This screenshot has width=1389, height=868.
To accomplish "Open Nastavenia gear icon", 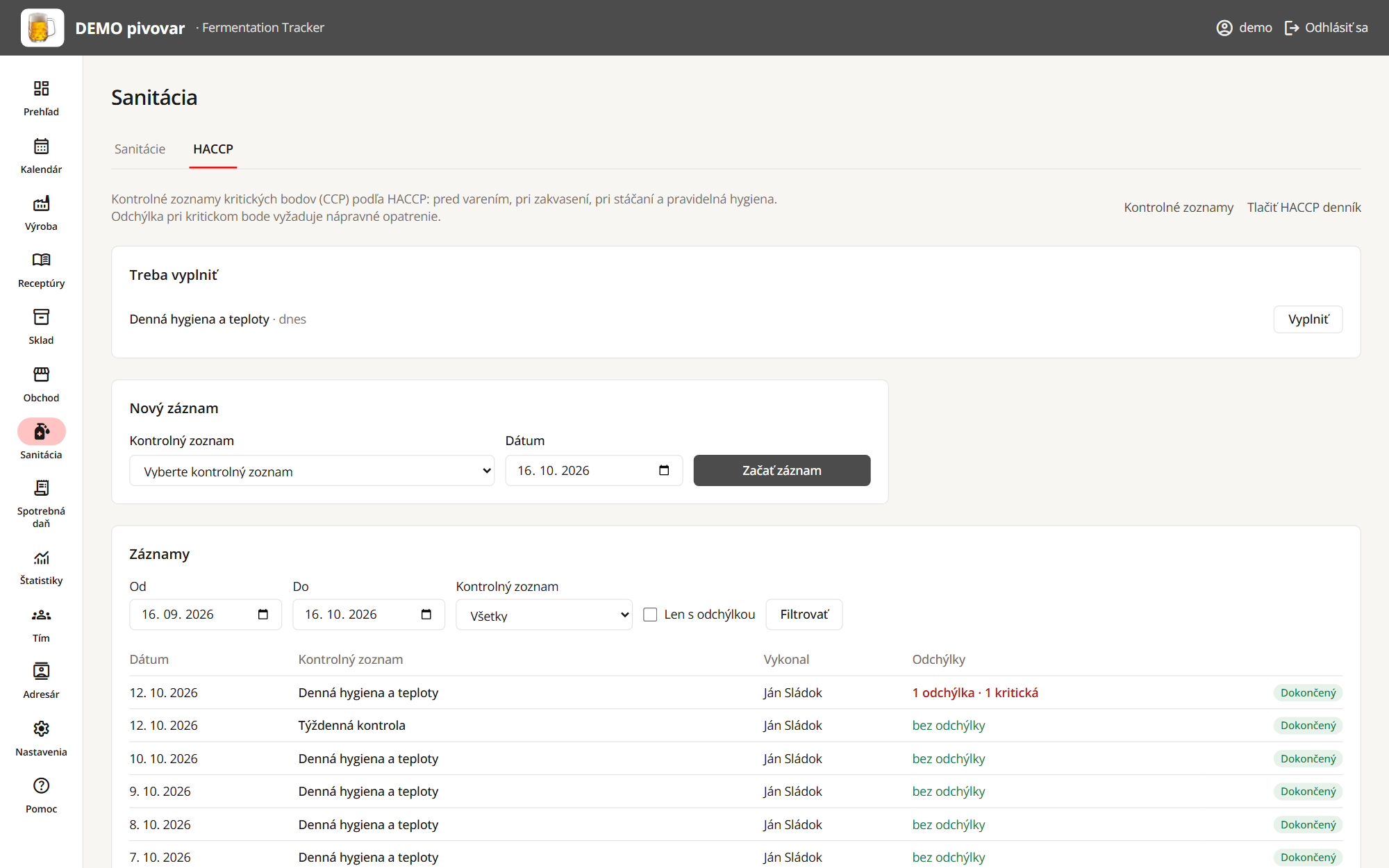I will click(41, 728).
